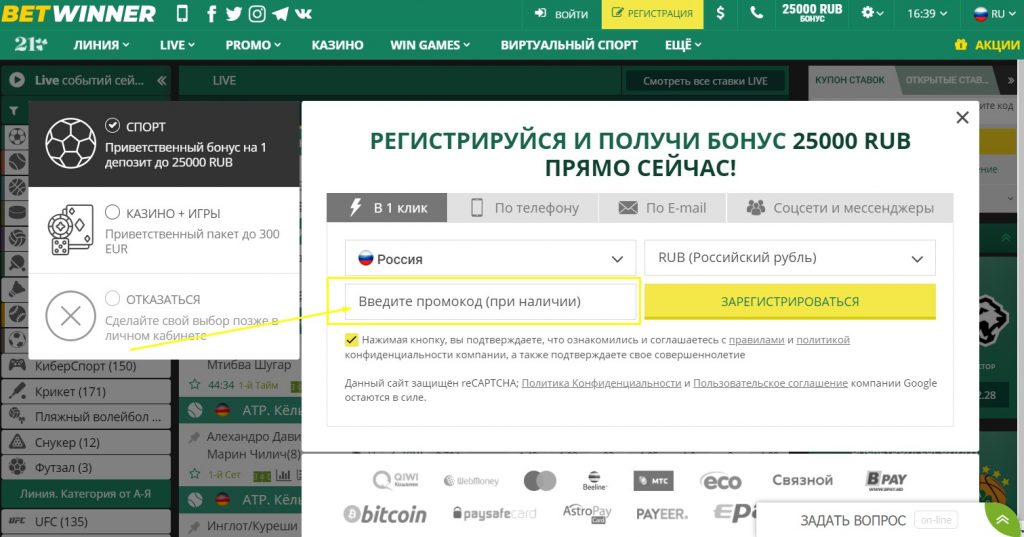
Task: Open the LIVE menu
Action: coord(177,45)
